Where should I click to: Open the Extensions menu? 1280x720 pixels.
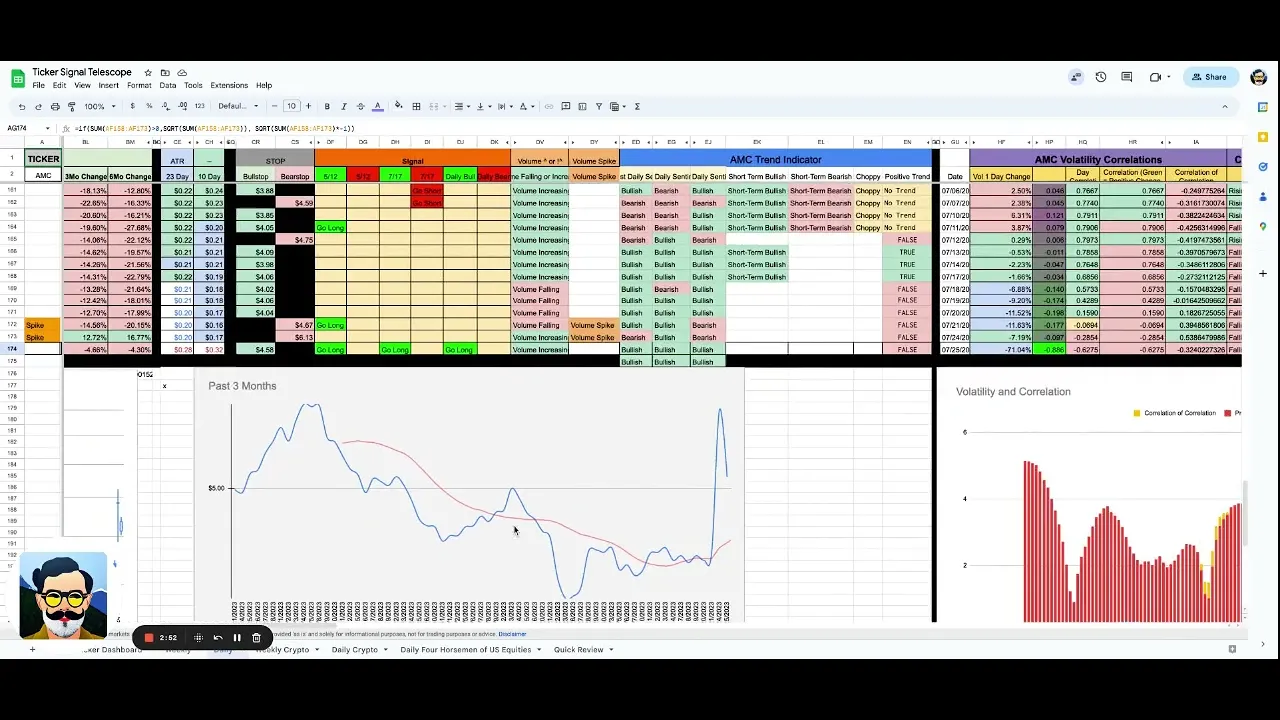point(229,85)
